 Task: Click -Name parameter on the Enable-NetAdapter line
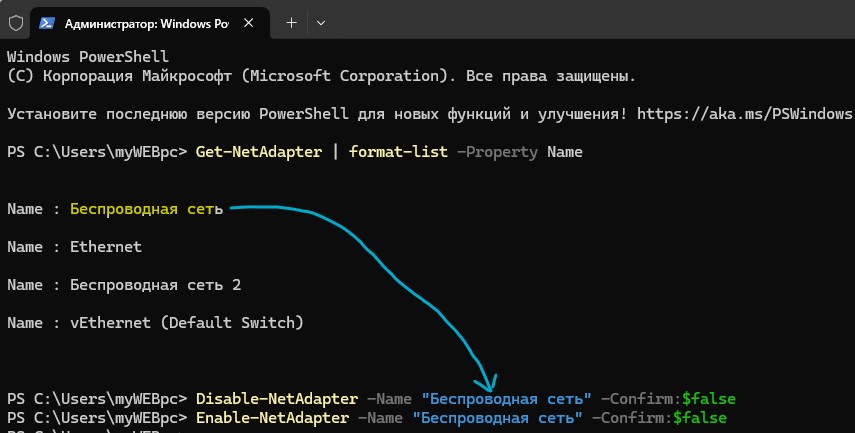pyautogui.click(x=380, y=418)
